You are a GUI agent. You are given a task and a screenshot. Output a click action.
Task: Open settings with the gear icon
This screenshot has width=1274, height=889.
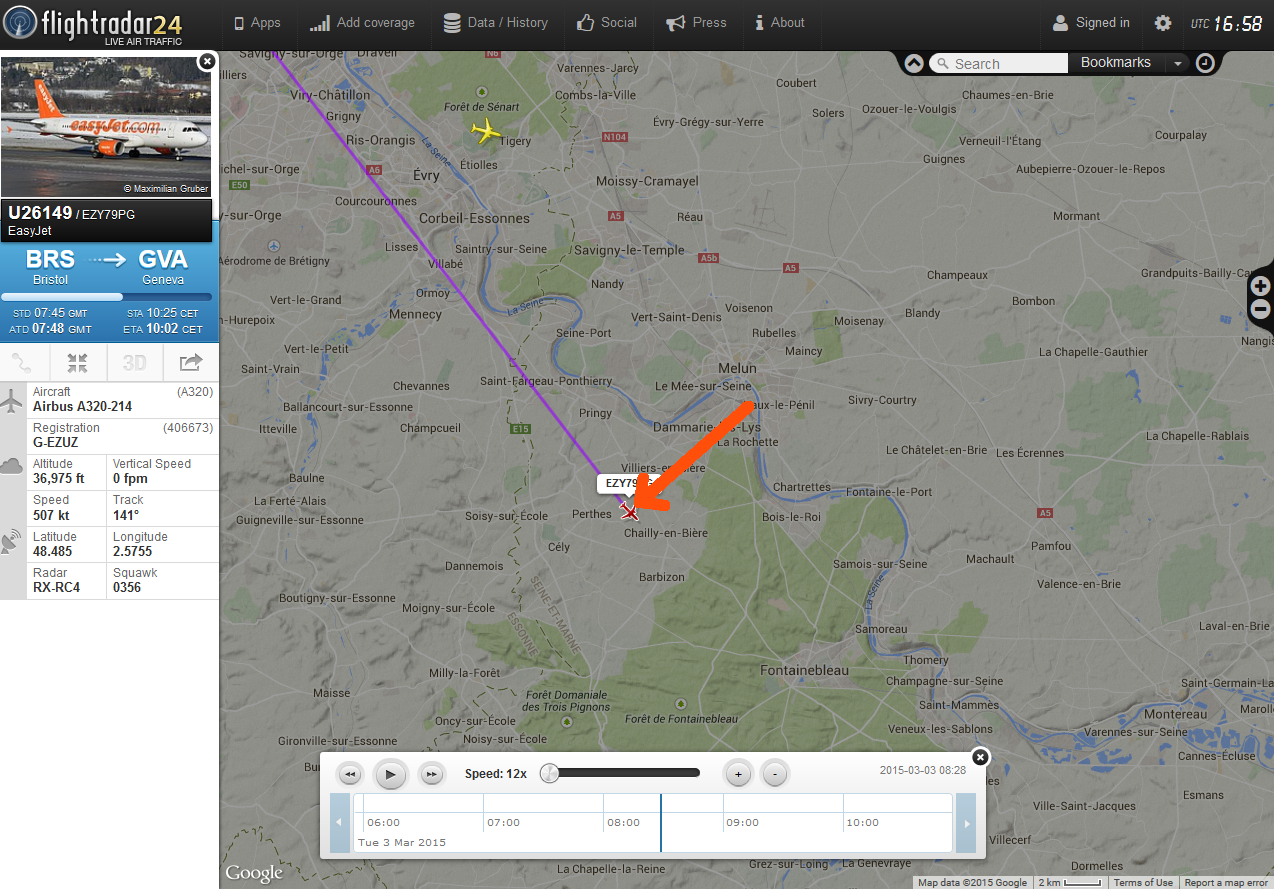[1163, 23]
